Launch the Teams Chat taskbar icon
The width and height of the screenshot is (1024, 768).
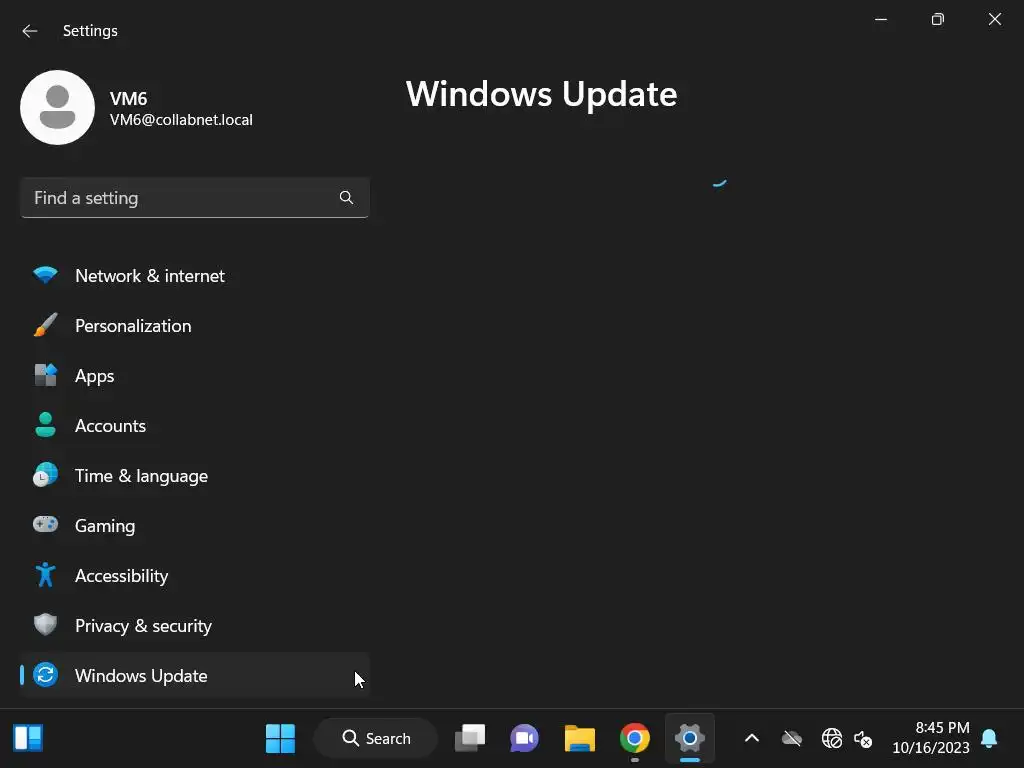(524, 738)
